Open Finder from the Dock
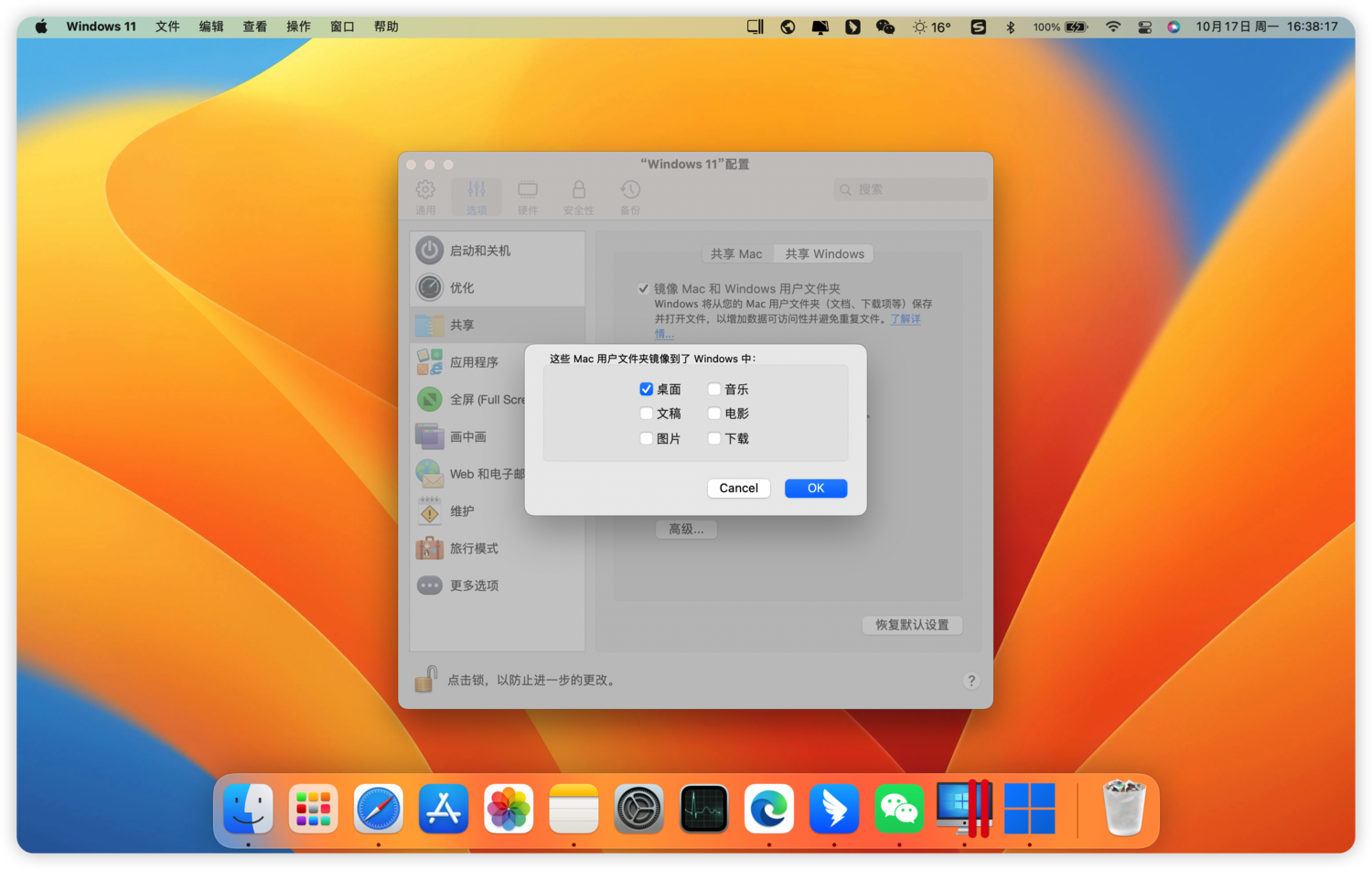 point(248,809)
